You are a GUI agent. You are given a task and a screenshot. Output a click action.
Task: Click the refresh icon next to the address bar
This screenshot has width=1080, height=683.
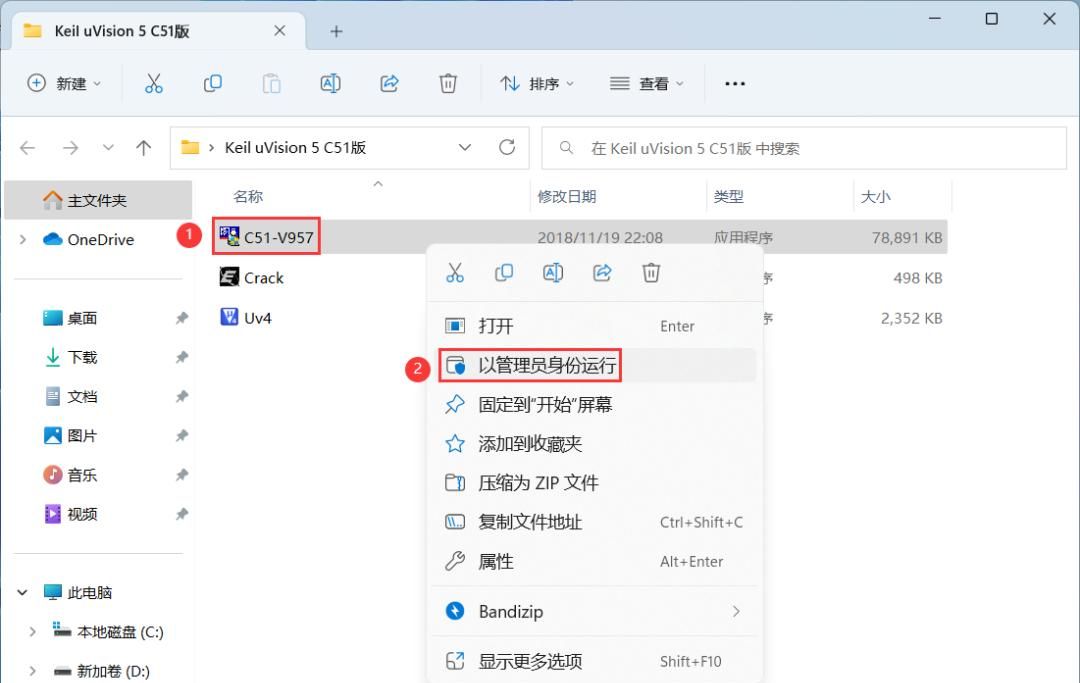coord(505,147)
